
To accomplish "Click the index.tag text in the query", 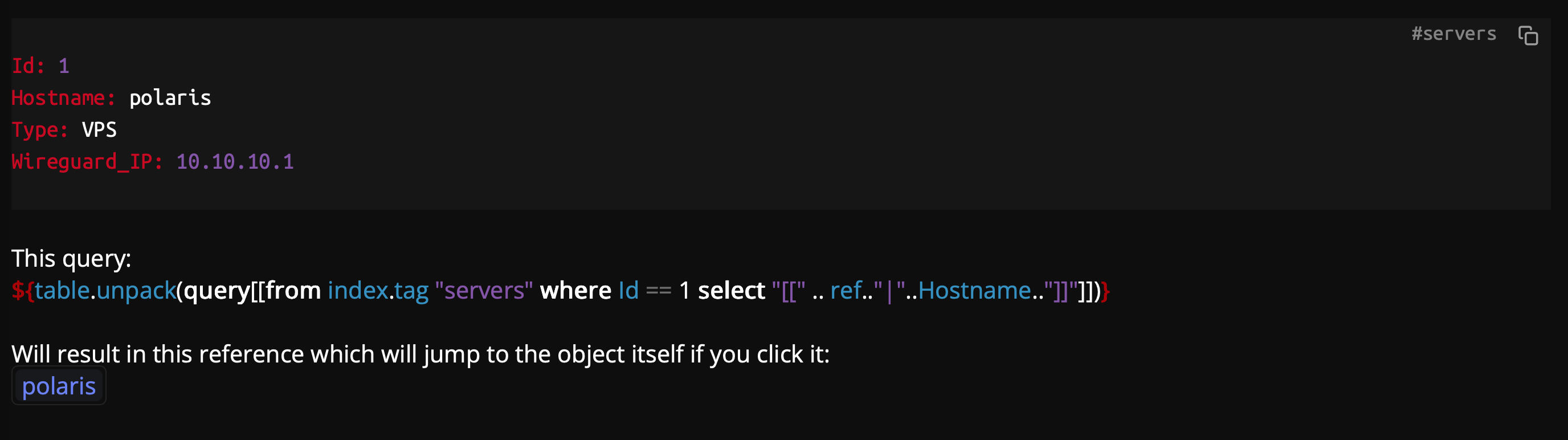I will pyautogui.click(x=378, y=291).
